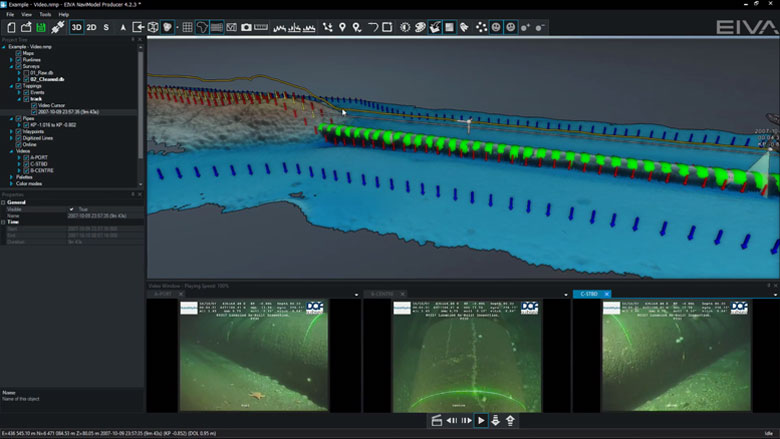Click the camera snapshot icon in toolbar
The height and width of the screenshot is (439, 780).
(246, 27)
